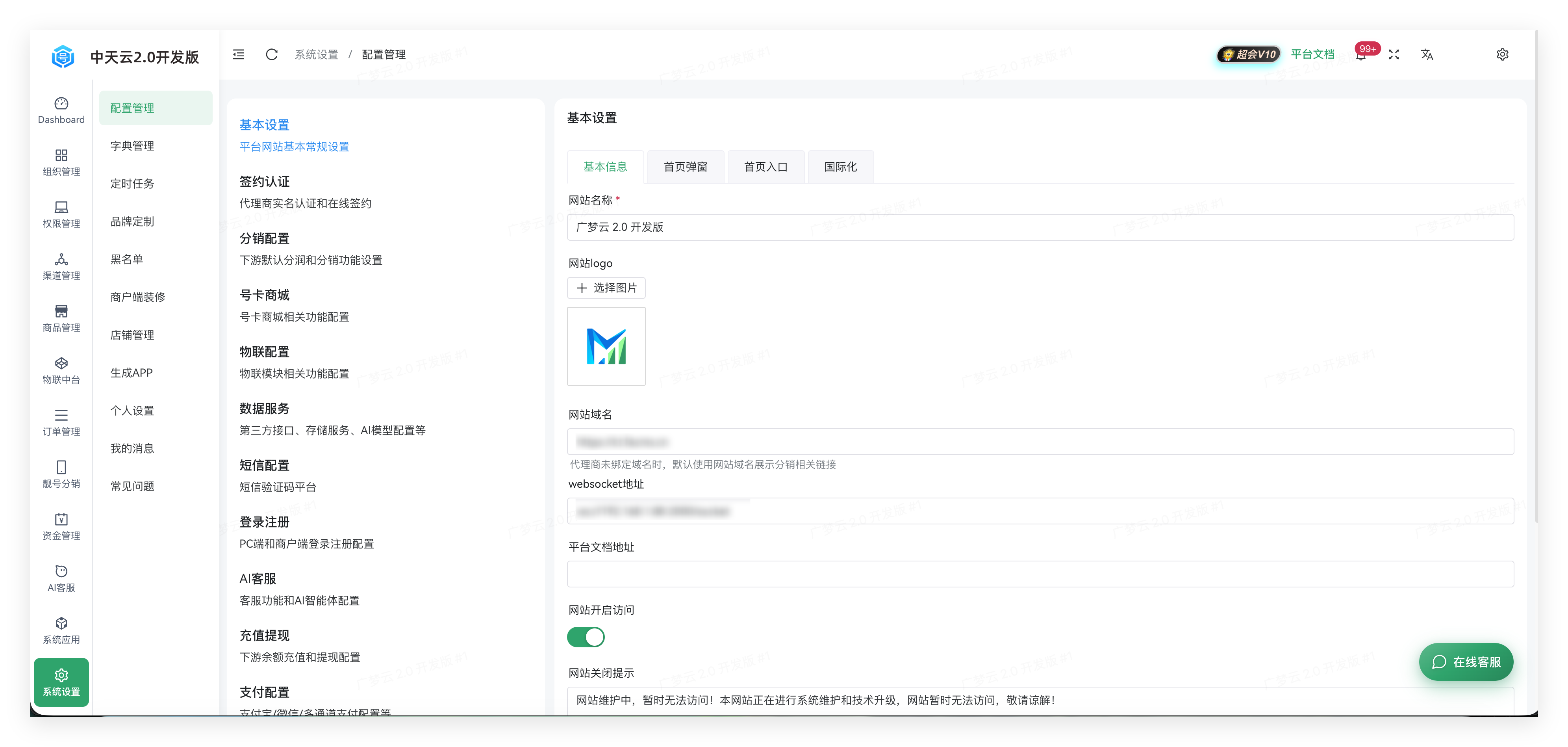This screenshot has width=1568, height=747.
Task: Open the top-right settings gear
Action: (x=1502, y=54)
